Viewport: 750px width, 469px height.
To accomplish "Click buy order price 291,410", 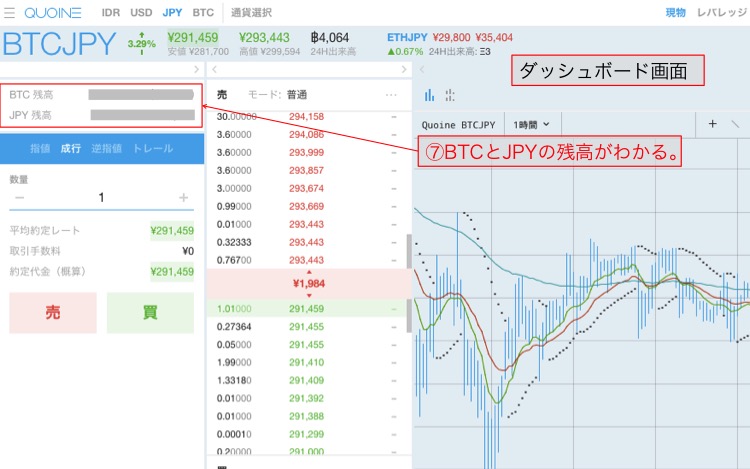I will coord(306,363).
